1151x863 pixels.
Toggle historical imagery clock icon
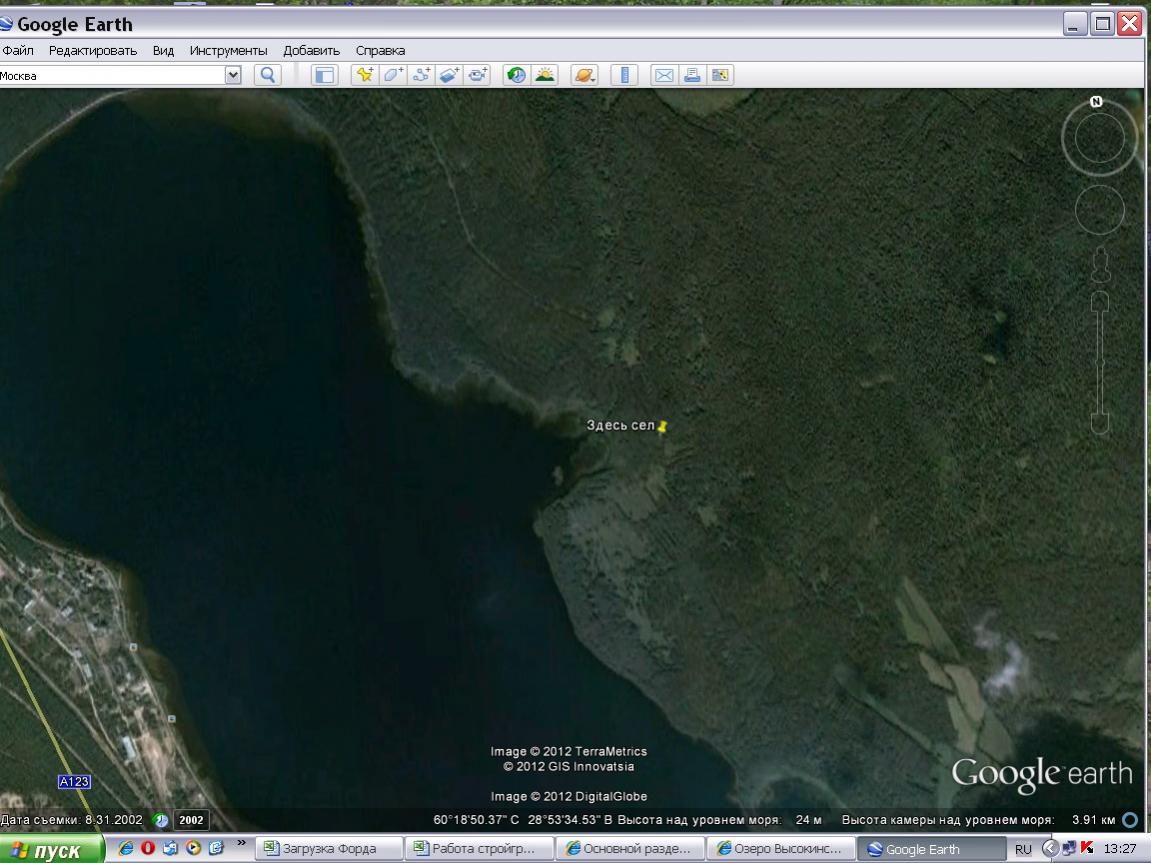(x=516, y=75)
